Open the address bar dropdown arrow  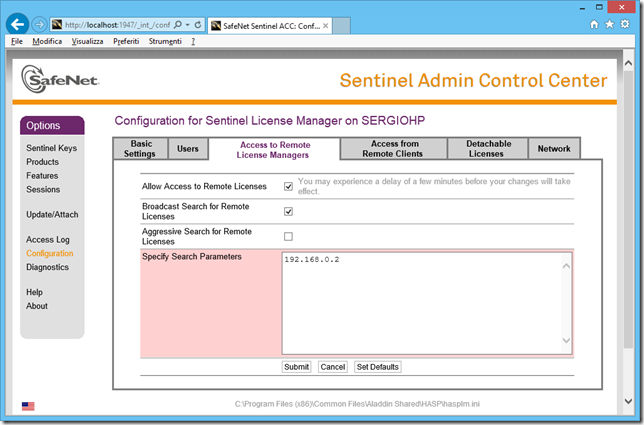pyautogui.click(x=187, y=25)
